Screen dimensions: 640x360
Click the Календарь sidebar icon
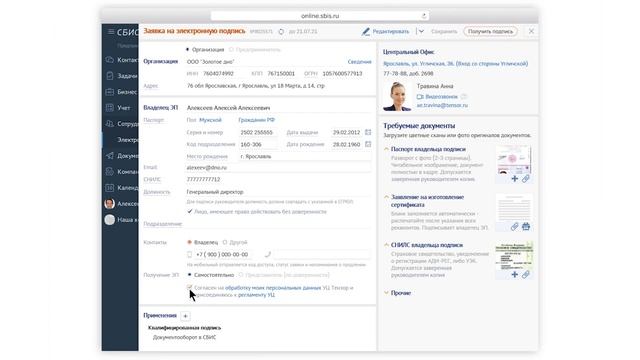pyautogui.click(x=109, y=188)
